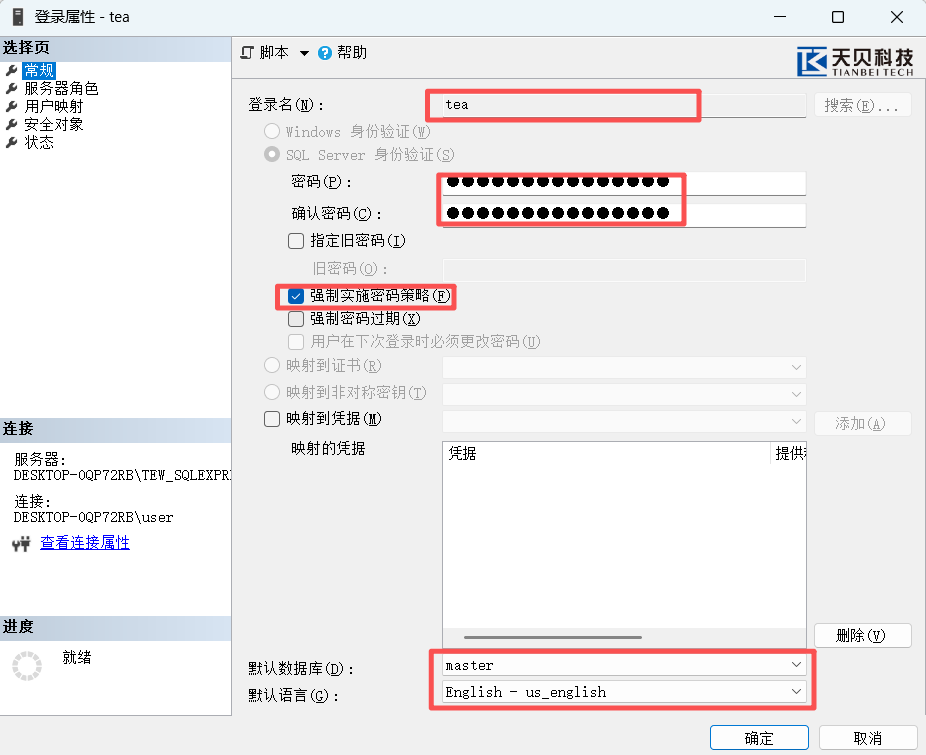This screenshot has width=926, height=755.
Task: Check the 指定旧密码 checkbox
Action: point(296,241)
